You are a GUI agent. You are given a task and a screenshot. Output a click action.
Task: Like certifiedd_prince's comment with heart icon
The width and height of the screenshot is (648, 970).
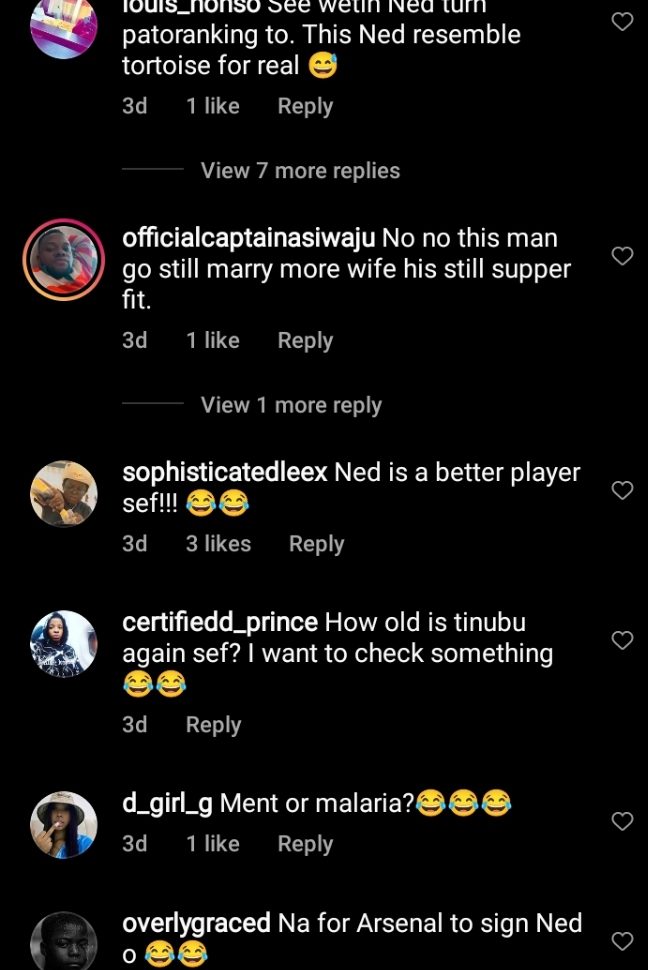tap(622, 640)
